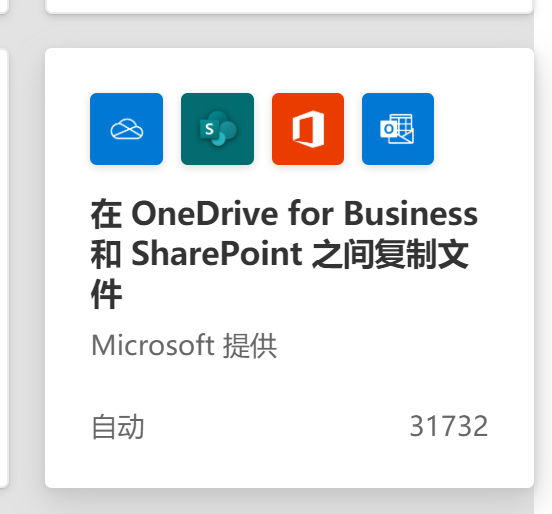This screenshot has width=552, height=514.
Task: Click the teal SharePoint icon
Action: pyautogui.click(x=217, y=129)
